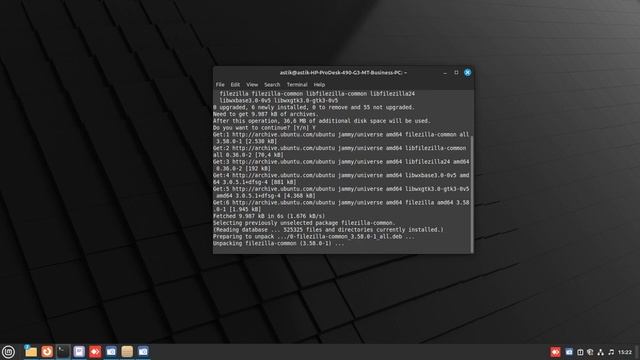Open the red AnyDesk launcher beside the purple app
The height and width of the screenshot is (360, 640).
pos(95,351)
